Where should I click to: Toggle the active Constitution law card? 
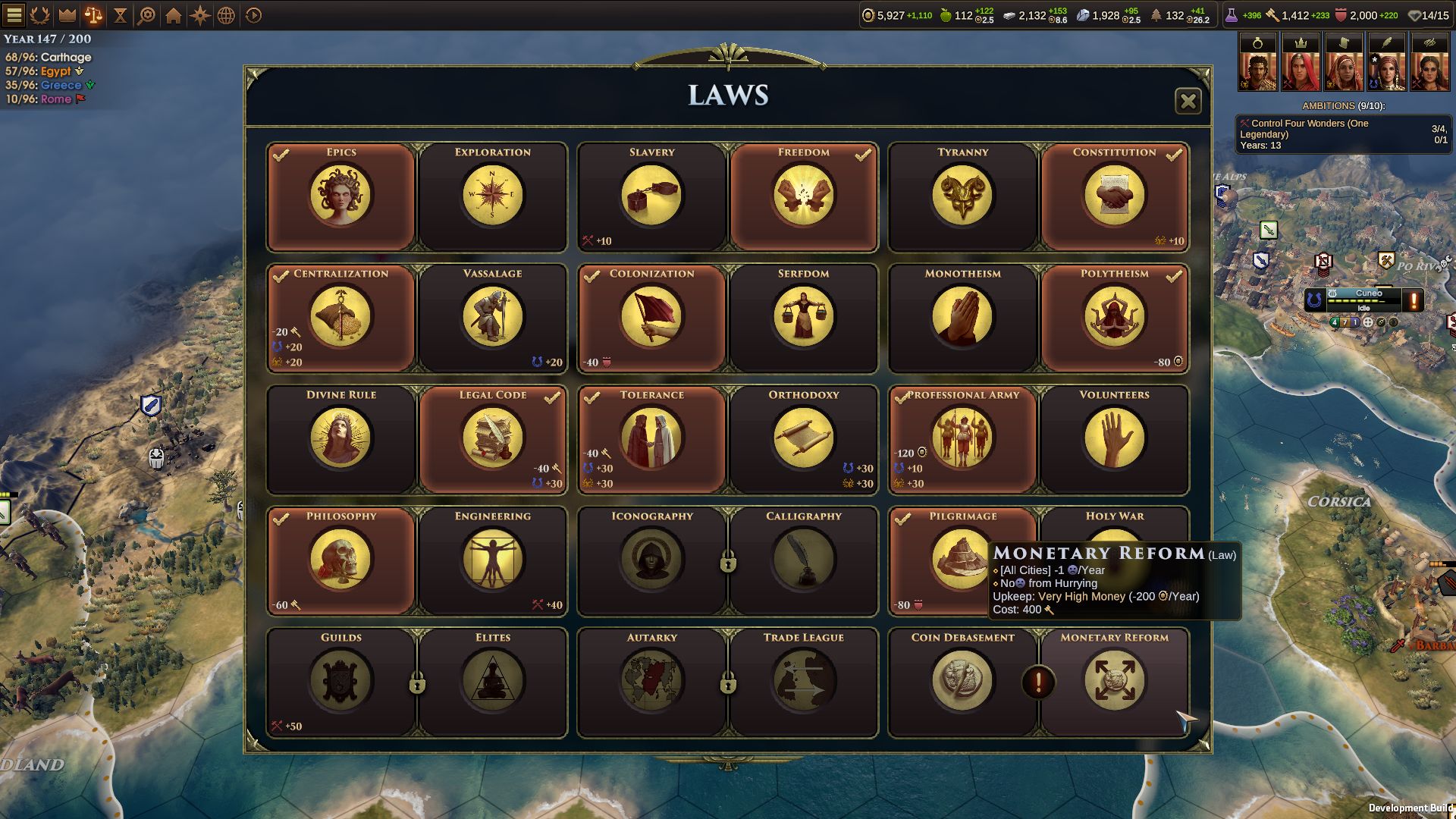[x=1115, y=196]
